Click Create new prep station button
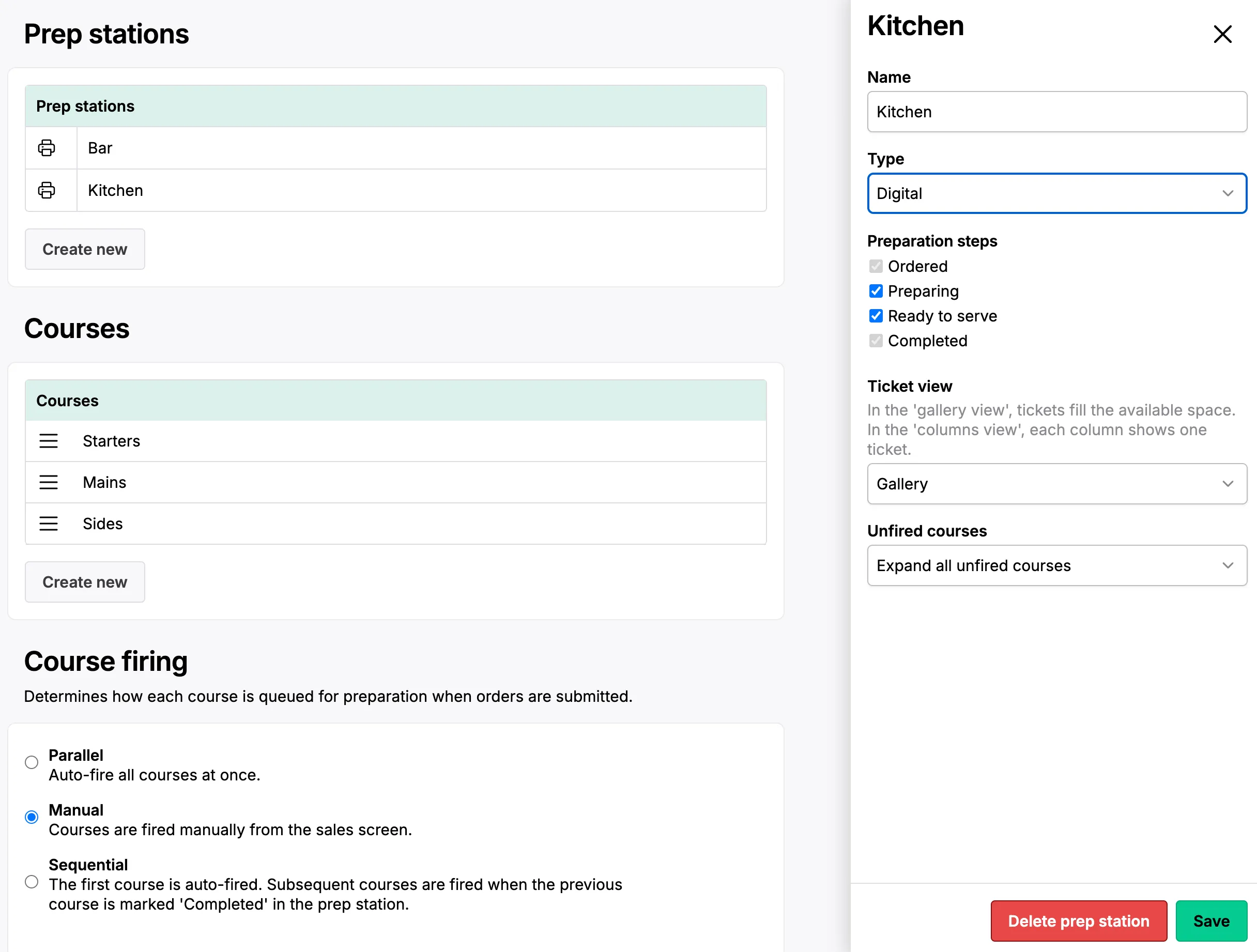 click(85, 248)
